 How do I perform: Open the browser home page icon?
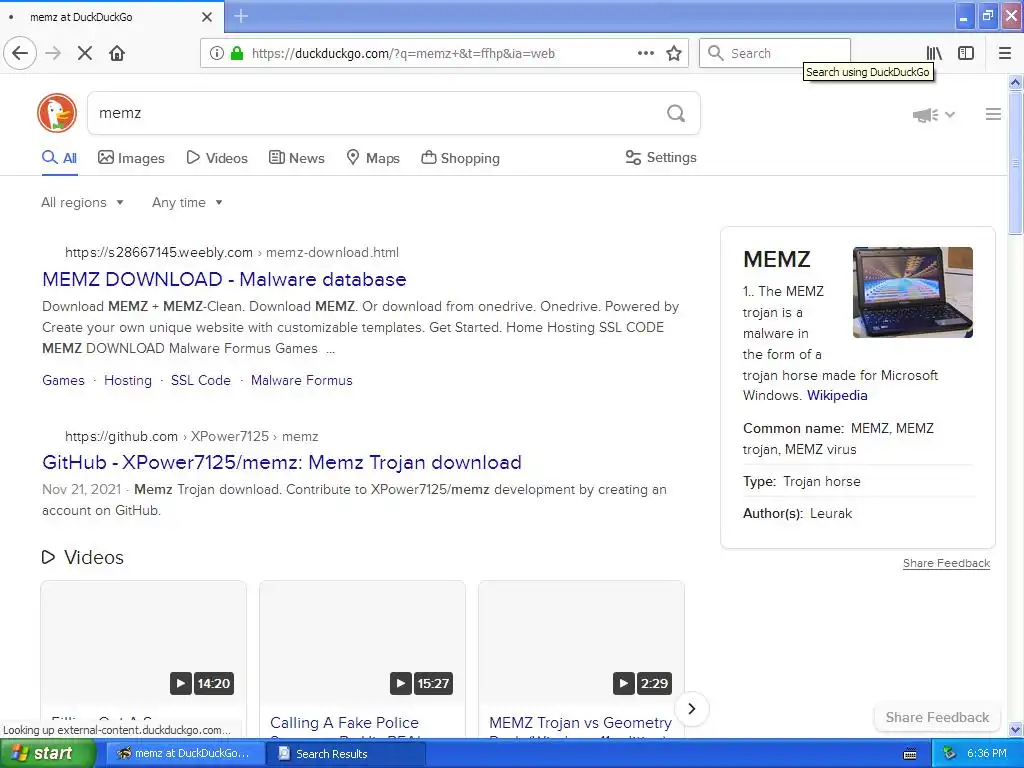tap(117, 54)
